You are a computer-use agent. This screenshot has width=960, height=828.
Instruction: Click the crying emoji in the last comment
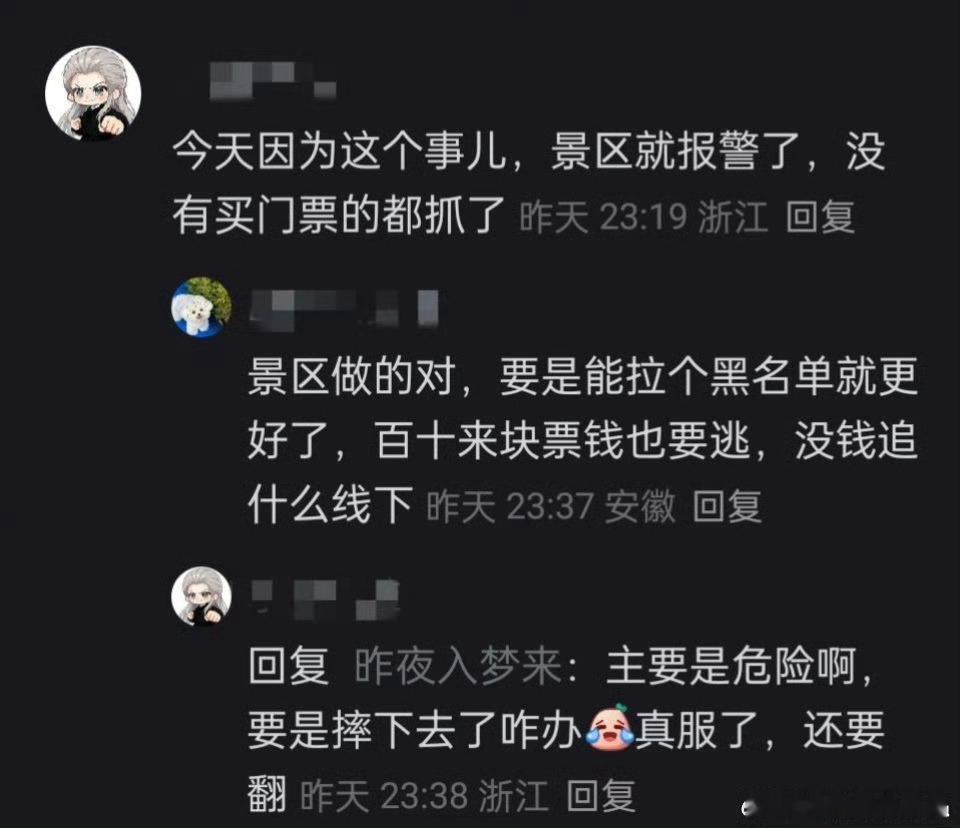[610, 728]
